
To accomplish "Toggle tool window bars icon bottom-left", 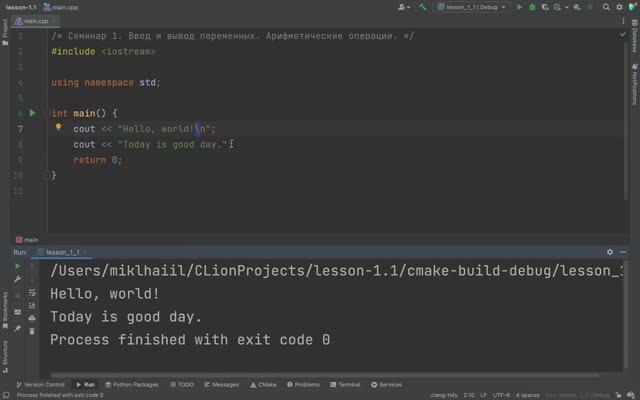I will pyautogui.click(x=6, y=395).
